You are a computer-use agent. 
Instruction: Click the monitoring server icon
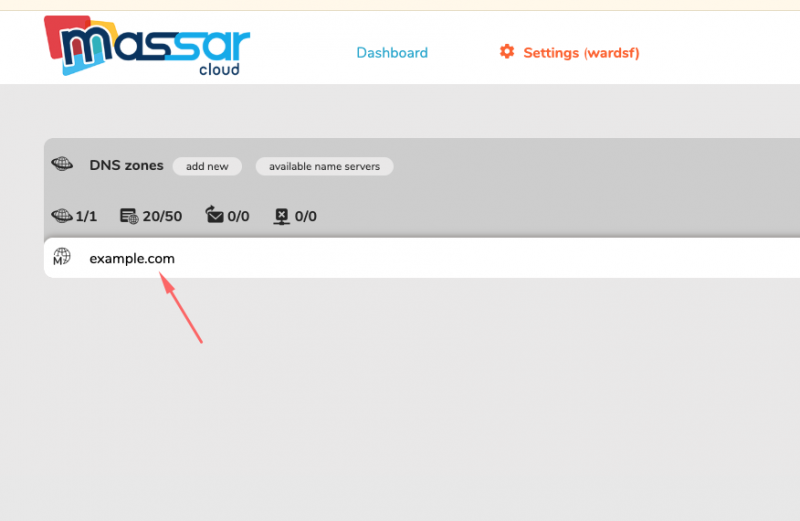[281, 216]
